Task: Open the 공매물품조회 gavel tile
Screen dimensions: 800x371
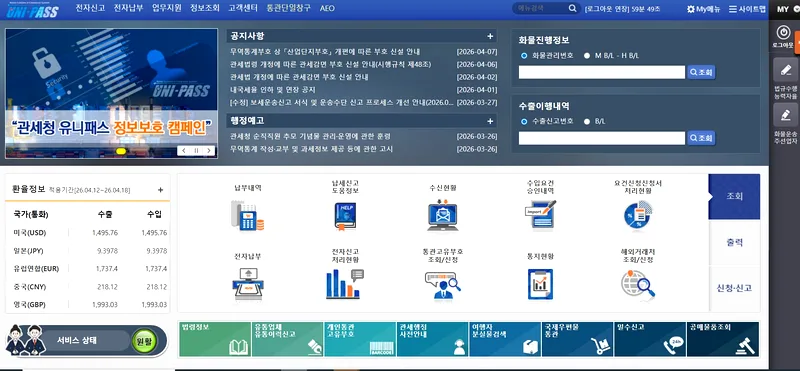Action: click(x=722, y=339)
